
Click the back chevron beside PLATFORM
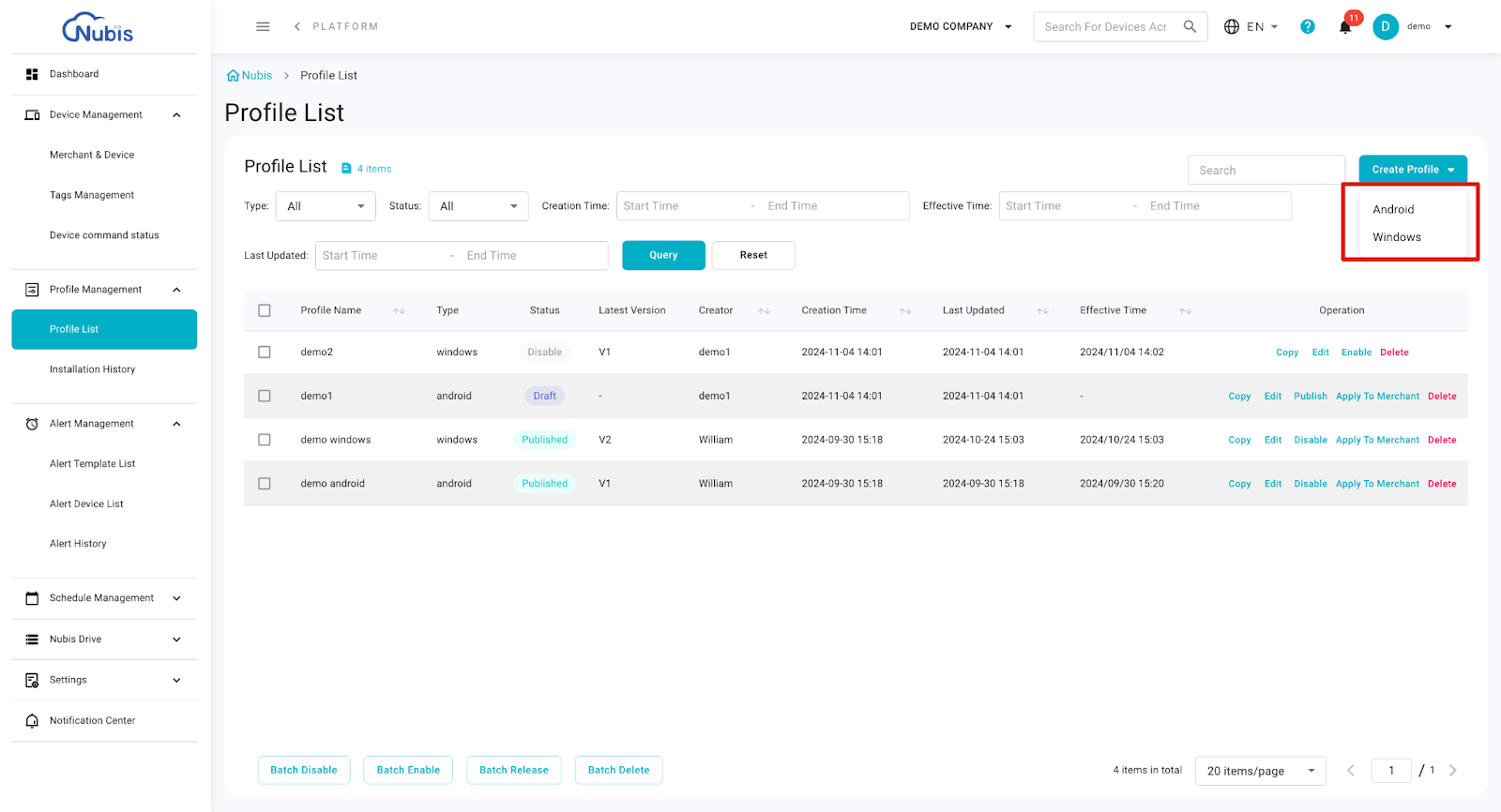point(297,26)
